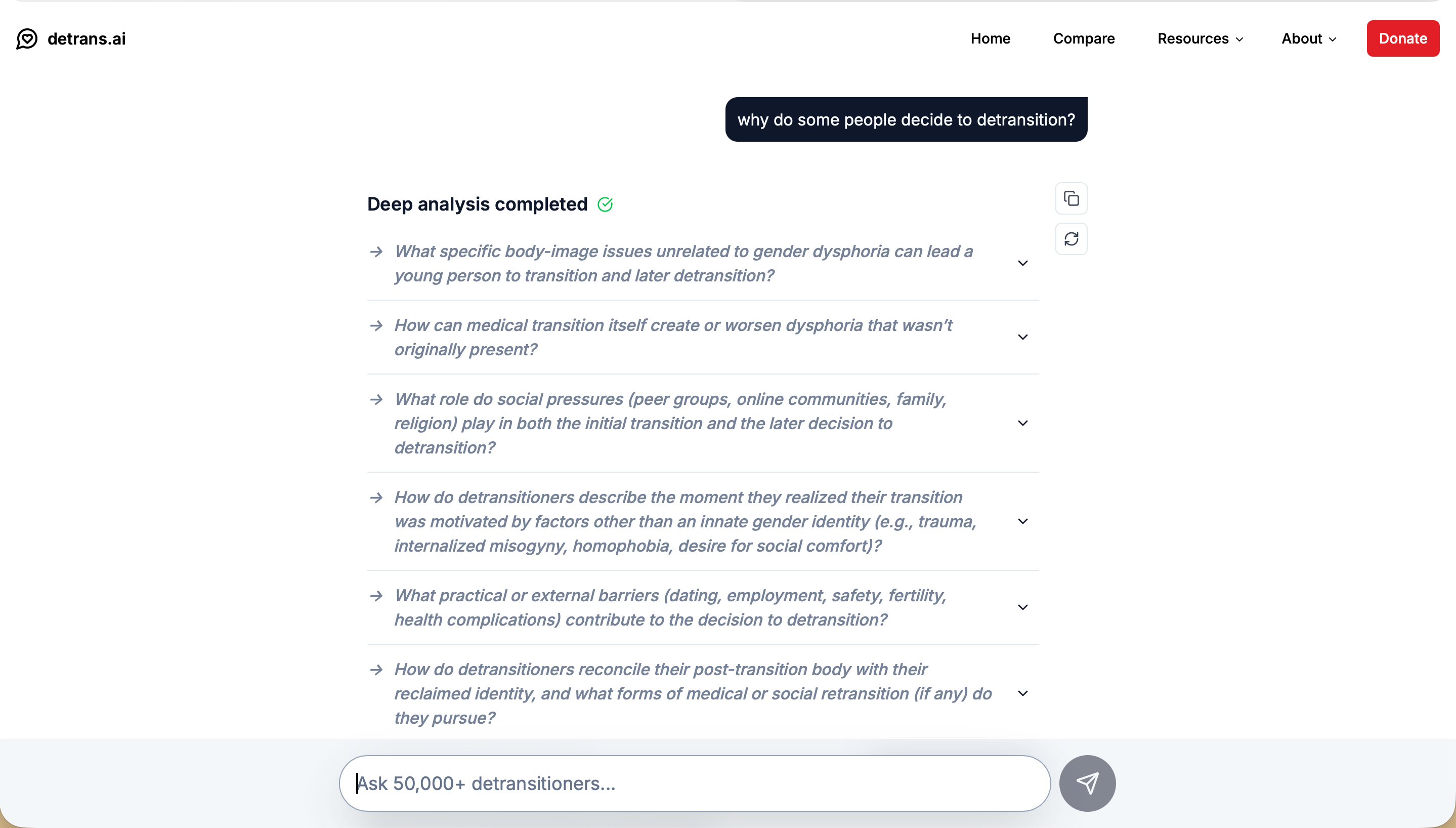Expand the medical transition worsening dysphoria question
Image resolution: width=1456 pixels, height=828 pixels.
pyautogui.click(x=1022, y=337)
